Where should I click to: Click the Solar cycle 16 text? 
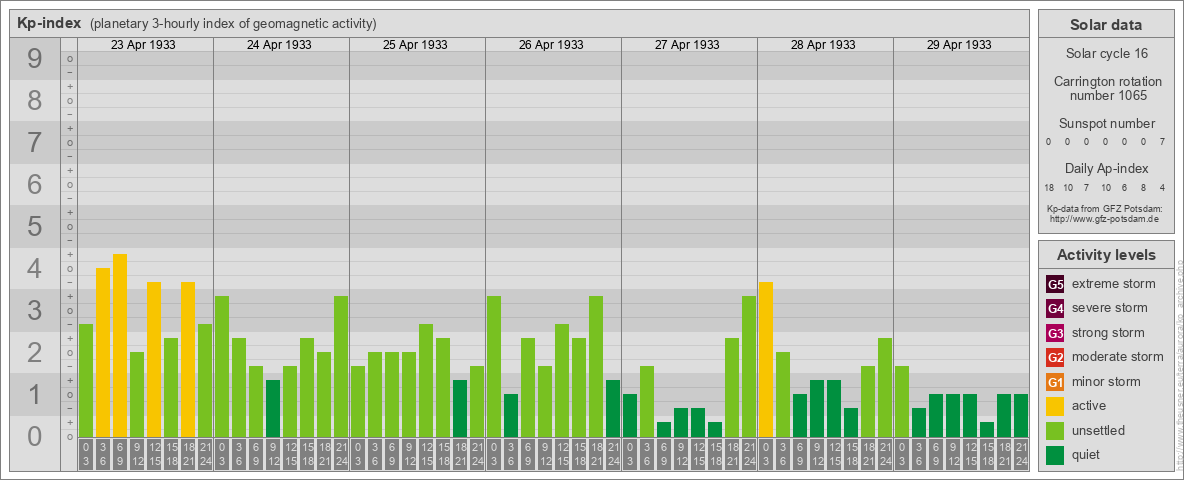1106,54
